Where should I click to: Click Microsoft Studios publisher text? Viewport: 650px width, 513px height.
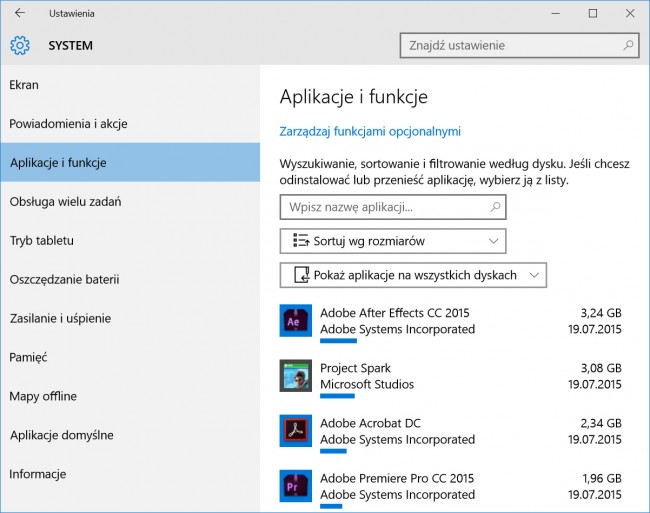coord(367,384)
